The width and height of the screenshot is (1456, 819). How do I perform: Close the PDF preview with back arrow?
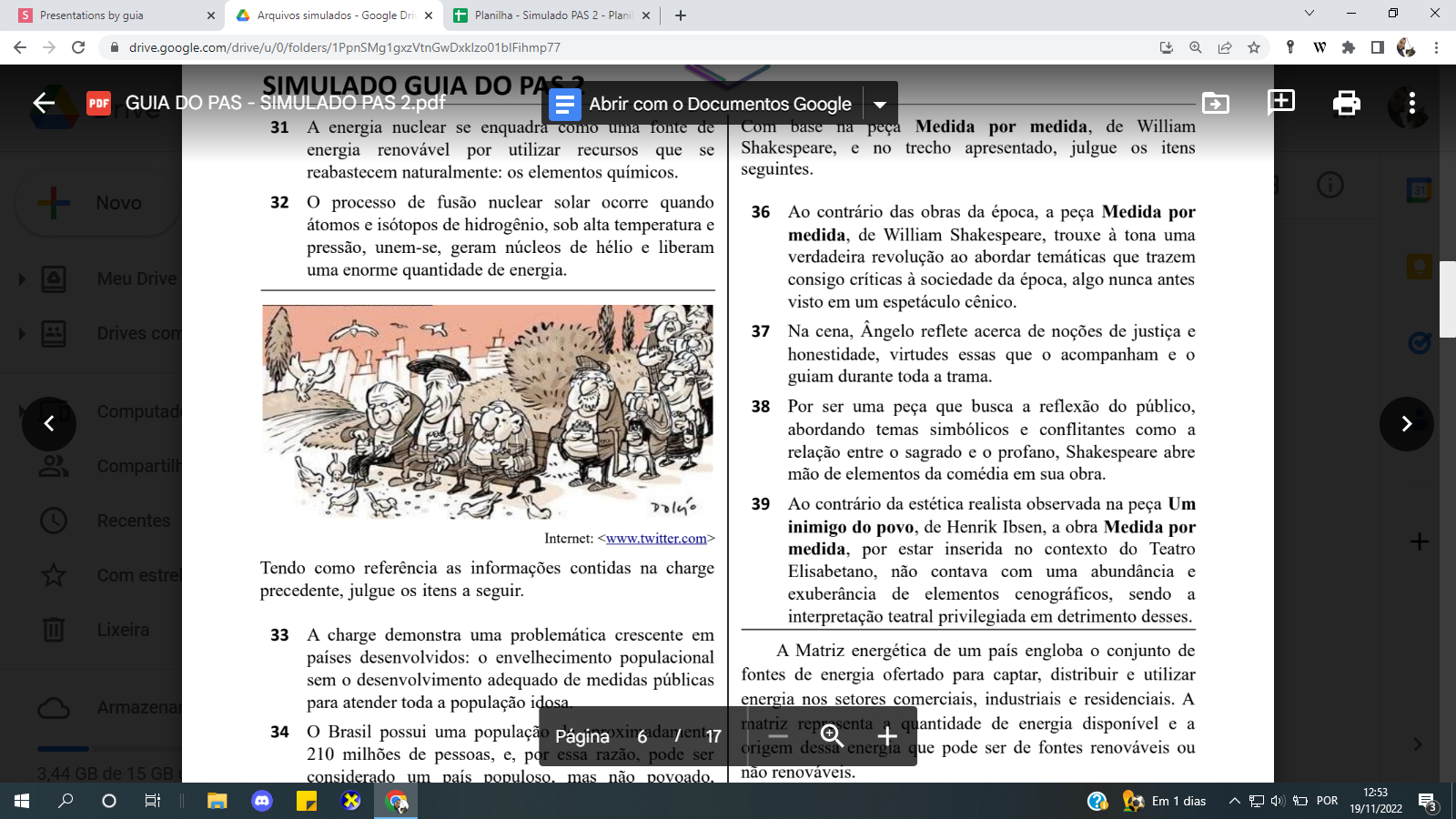coord(44,103)
